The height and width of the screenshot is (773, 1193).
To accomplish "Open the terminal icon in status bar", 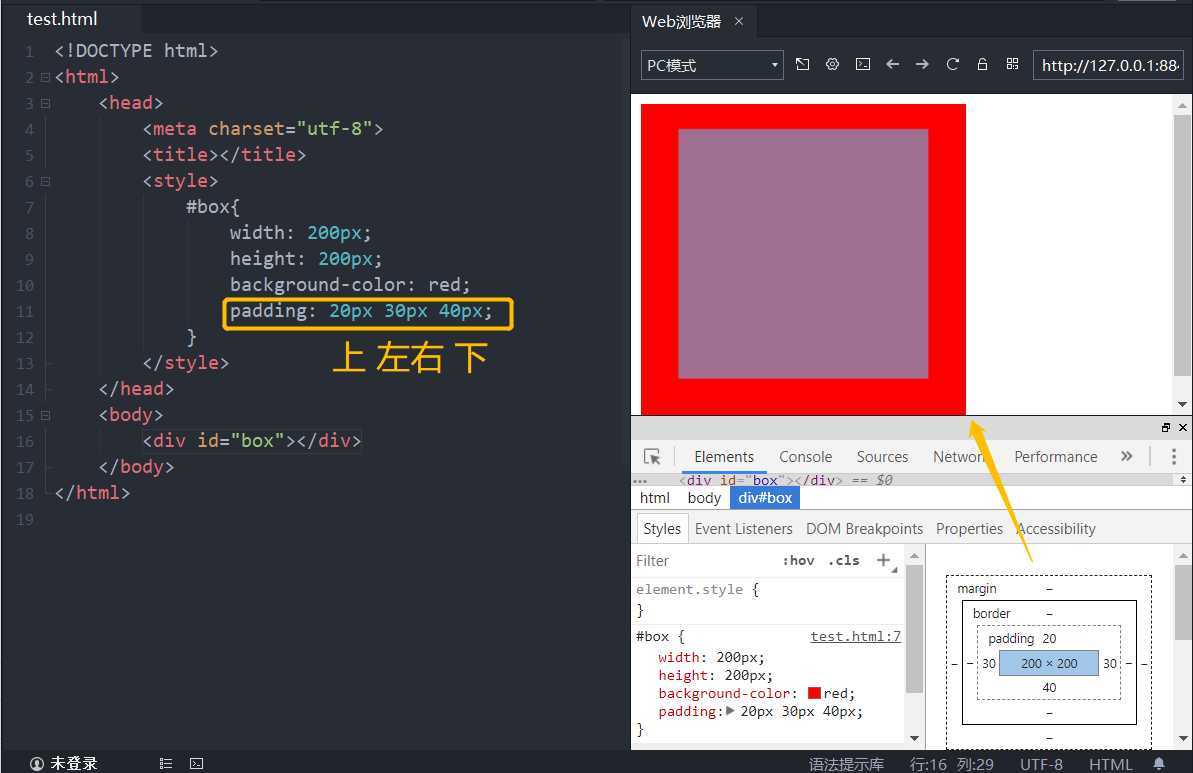I will pyautogui.click(x=196, y=763).
